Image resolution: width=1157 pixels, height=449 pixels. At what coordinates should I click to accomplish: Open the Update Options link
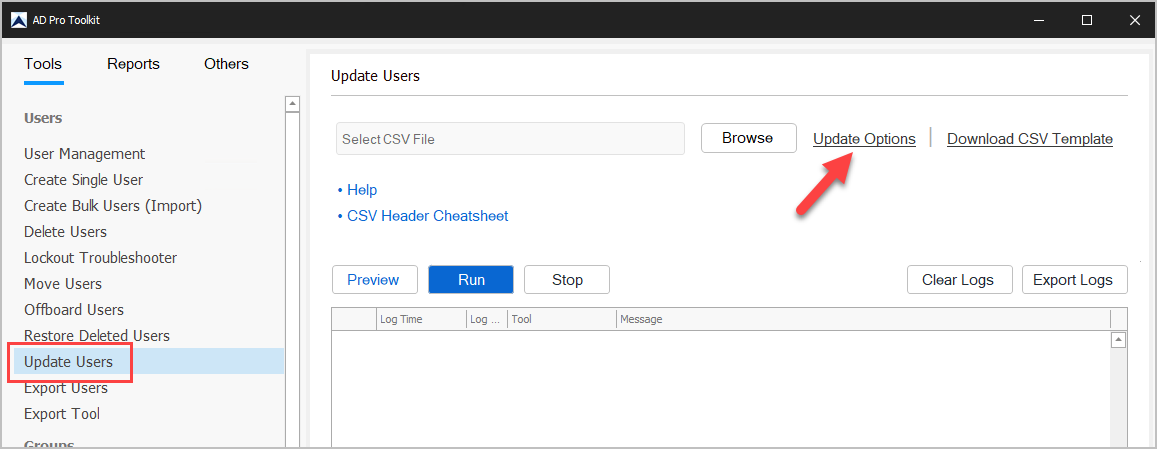tap(864, 139)
